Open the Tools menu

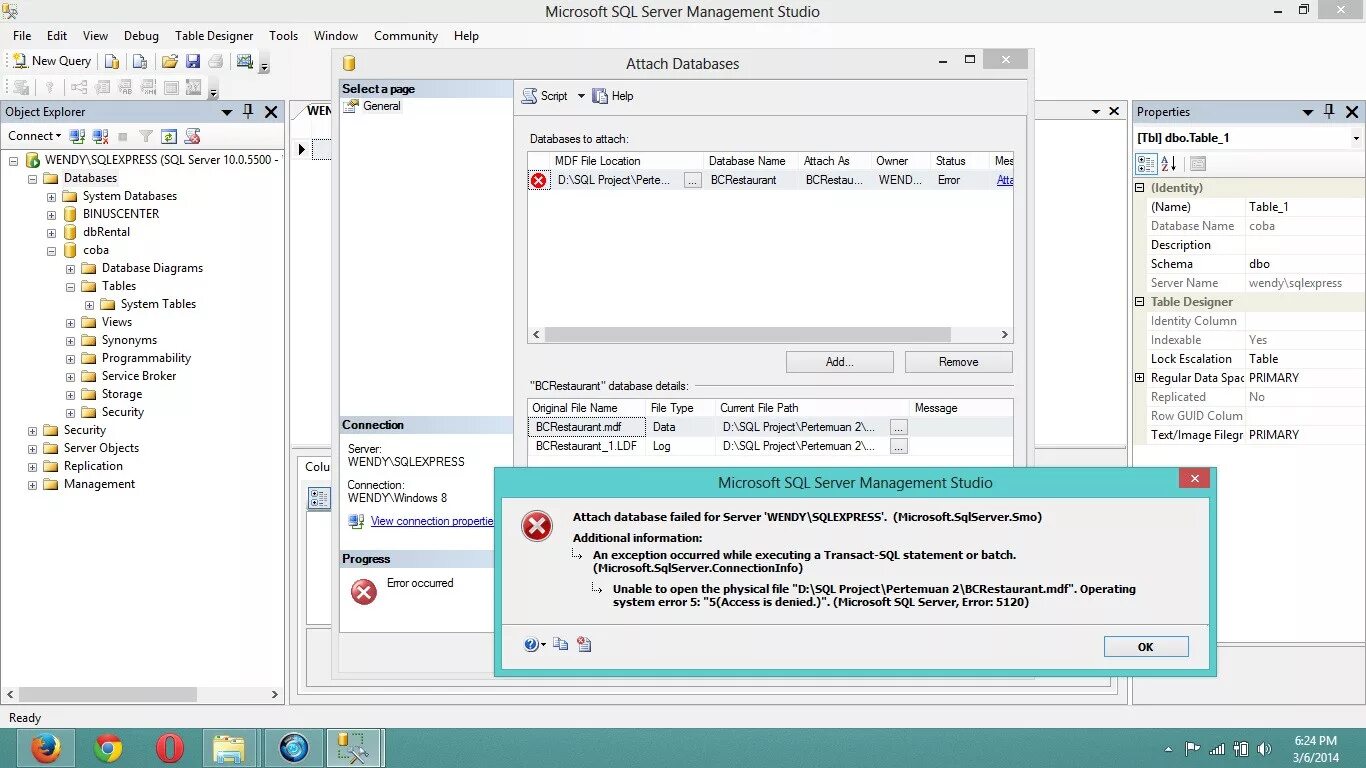pos(283,35)
